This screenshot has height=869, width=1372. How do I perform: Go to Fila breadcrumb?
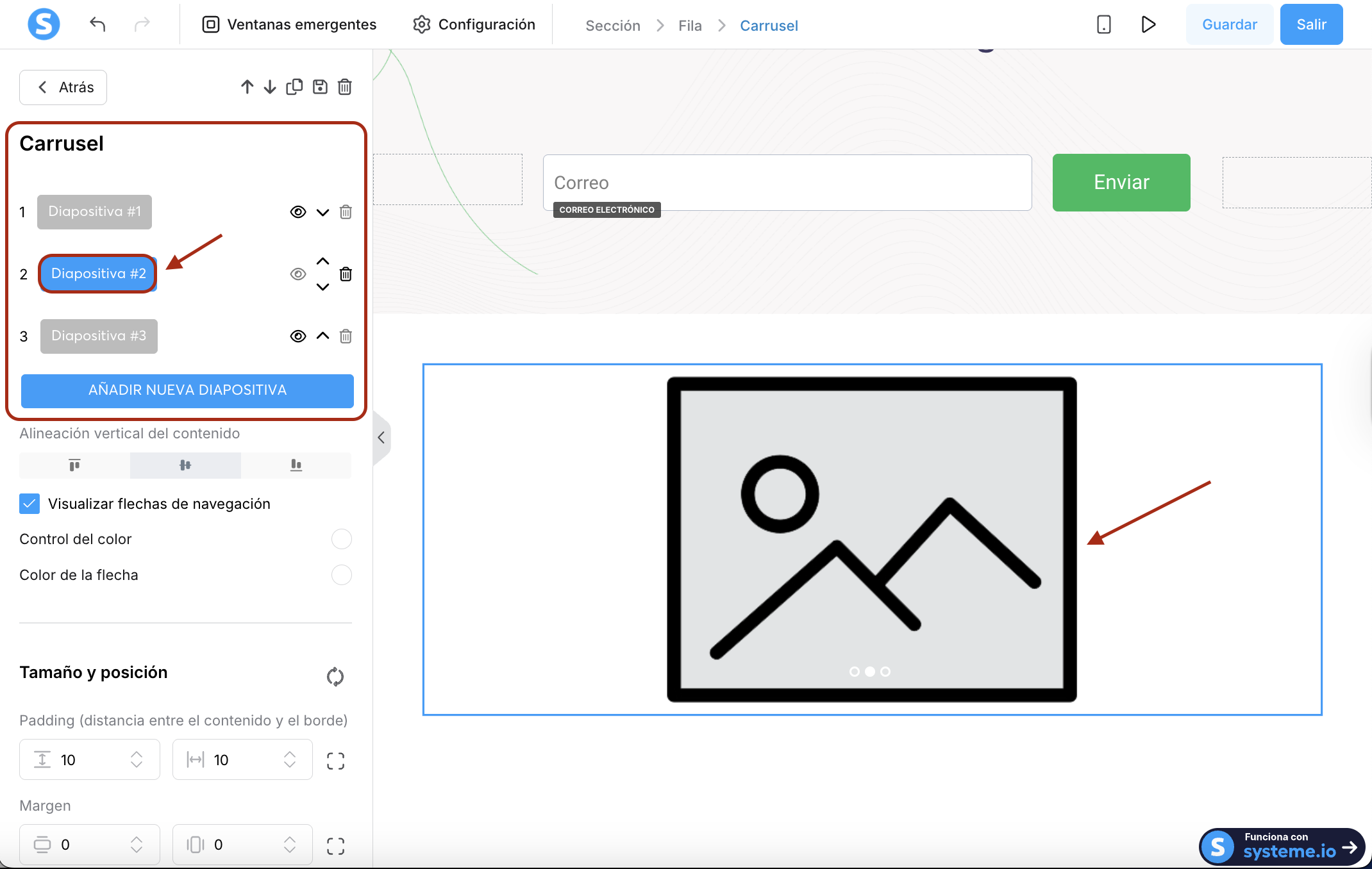[x=690, y=26]
